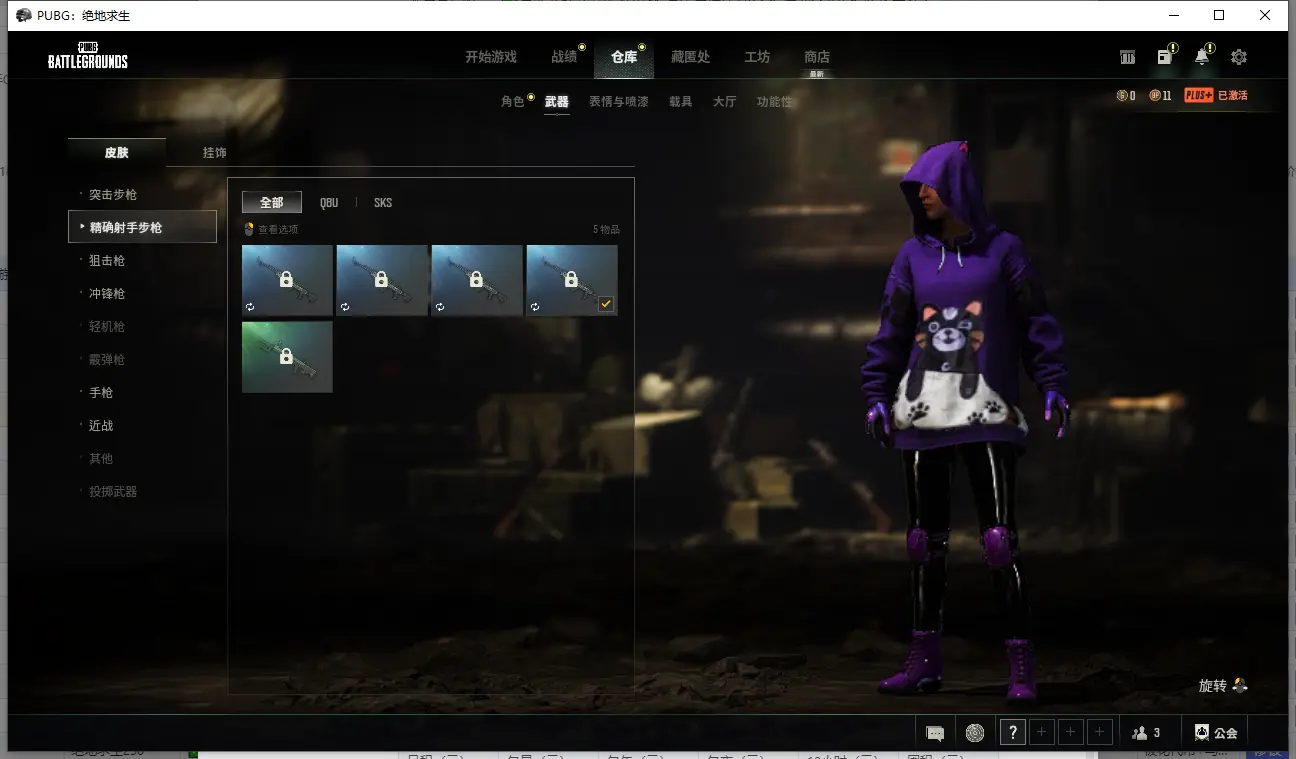Click the question mark squad slot
This screenshot has width=1296, height=759.
(x=1013, y=733)
